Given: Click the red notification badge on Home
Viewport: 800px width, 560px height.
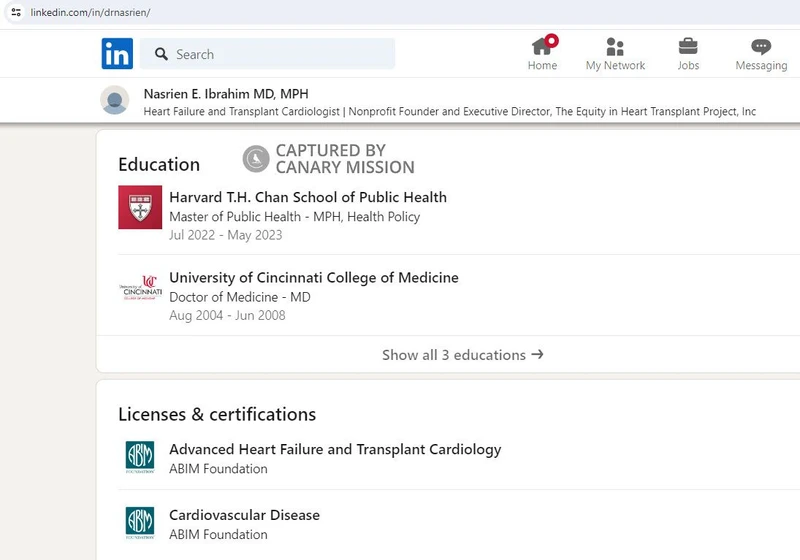Looking at the screenshot, I should (551, 40).
